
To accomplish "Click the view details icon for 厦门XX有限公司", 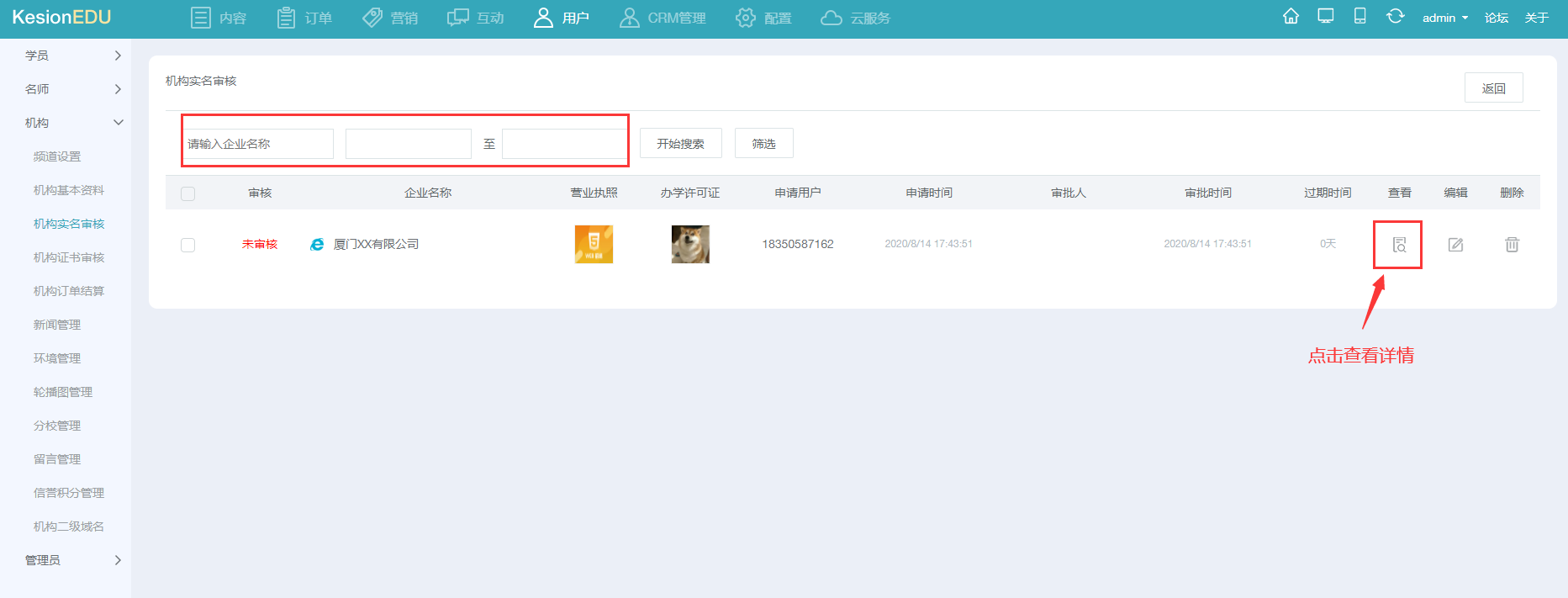I will click(1398, 245).
